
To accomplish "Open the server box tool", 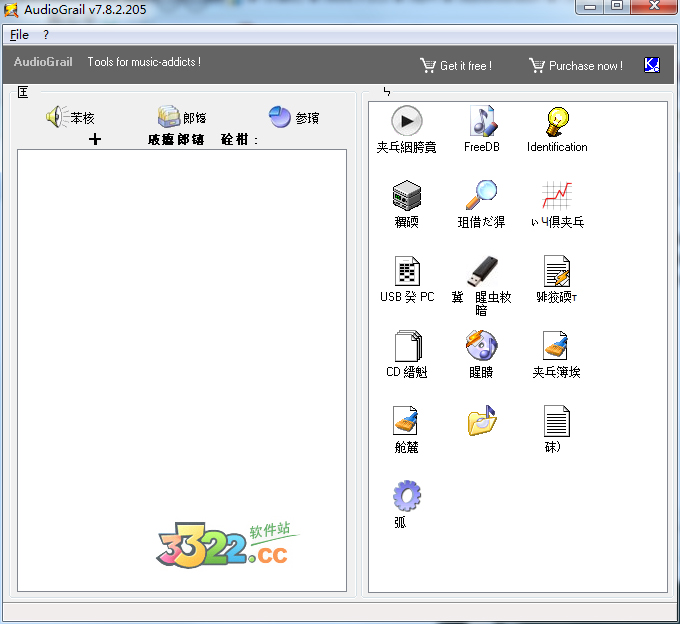I will (x=406, y=204).
